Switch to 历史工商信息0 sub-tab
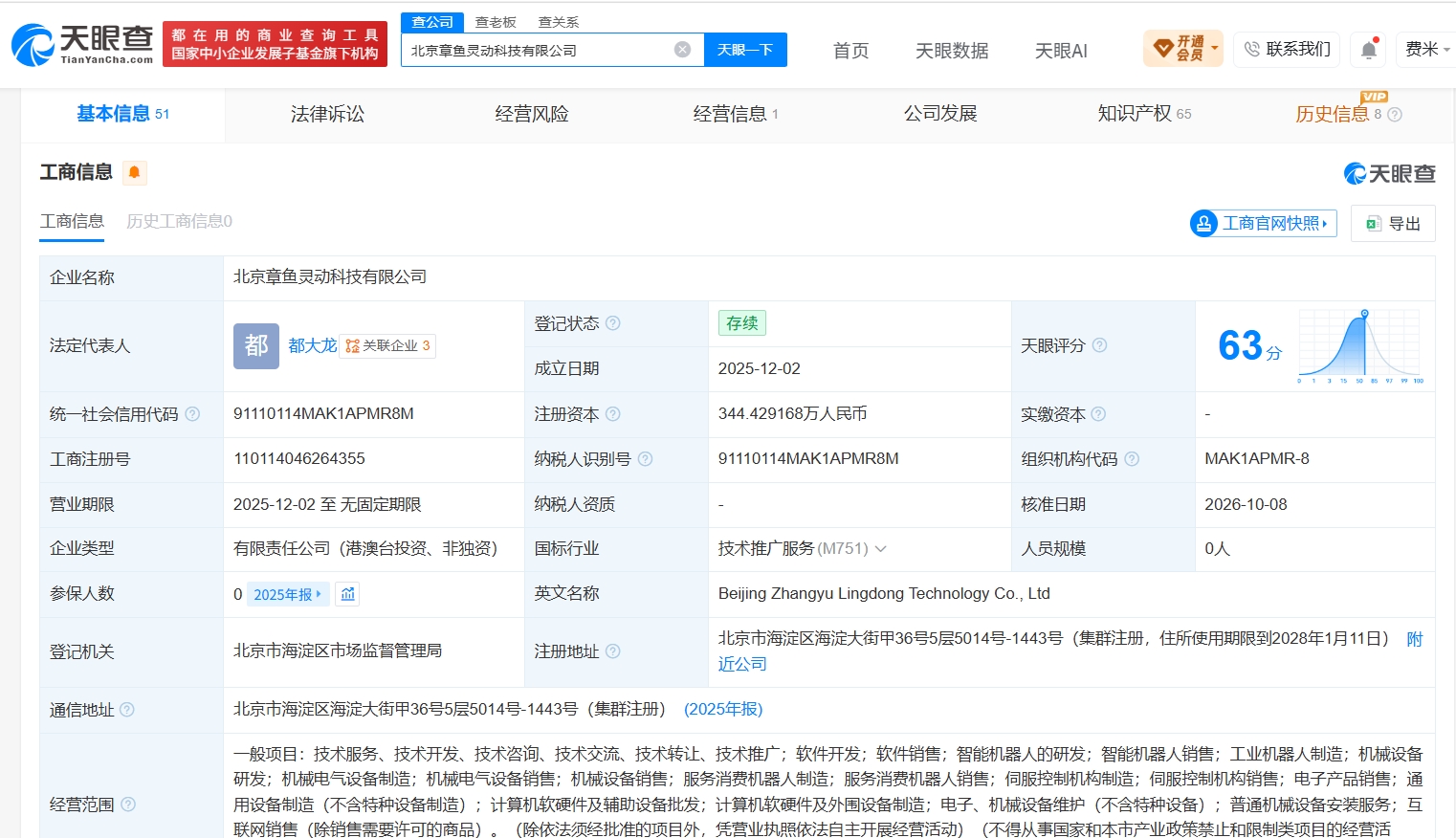 click(179, 222)
